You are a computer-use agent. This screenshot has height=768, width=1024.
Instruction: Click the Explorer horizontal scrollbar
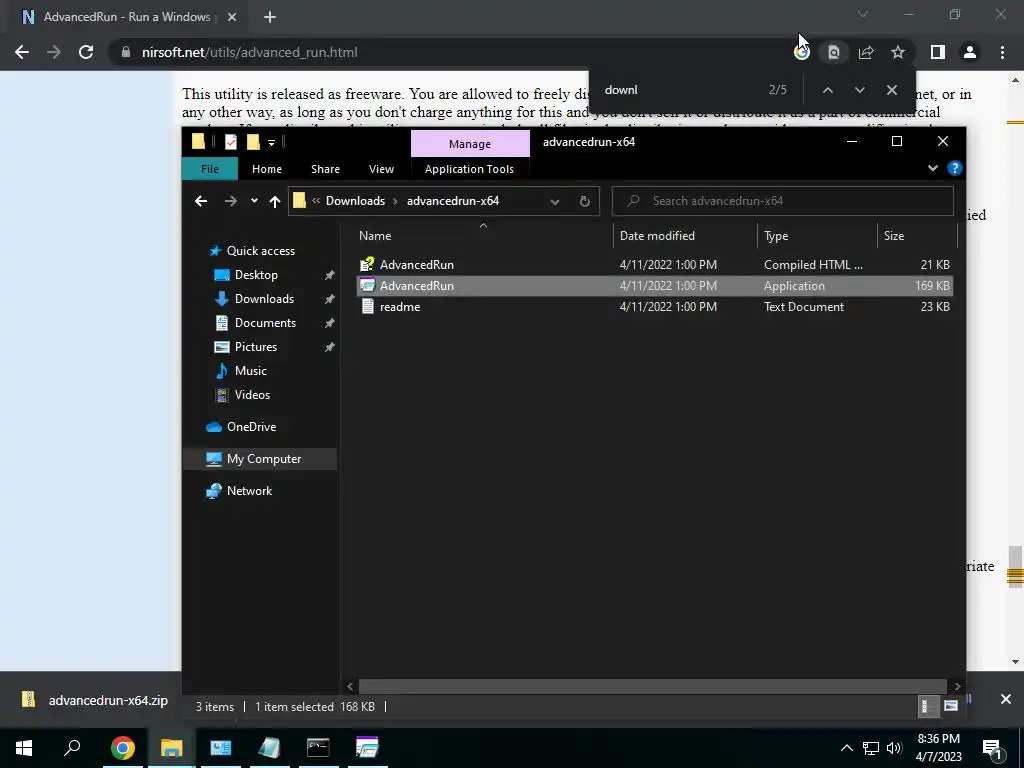[652, 686]
